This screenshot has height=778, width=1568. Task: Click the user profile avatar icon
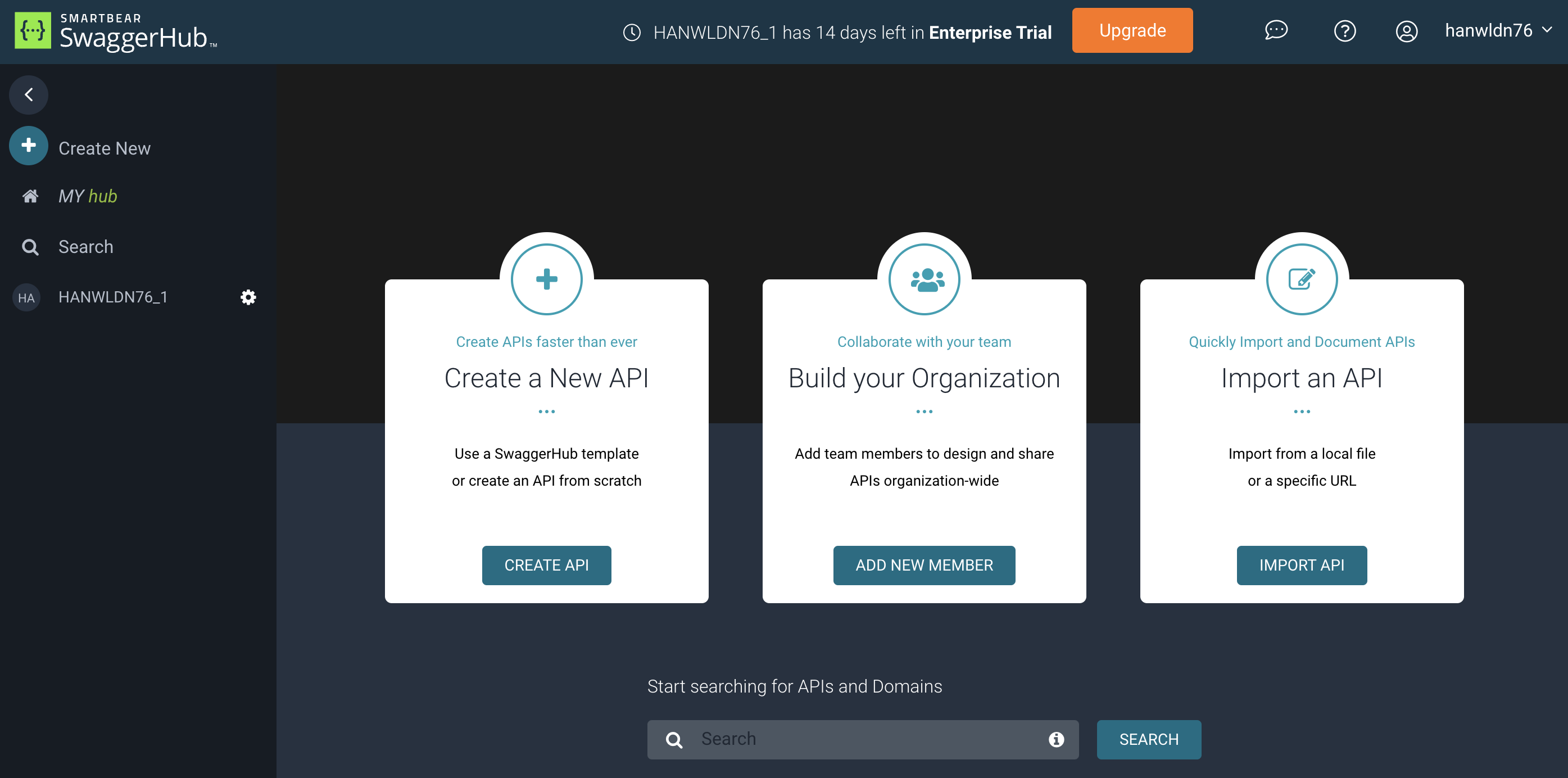point(1406,30)
